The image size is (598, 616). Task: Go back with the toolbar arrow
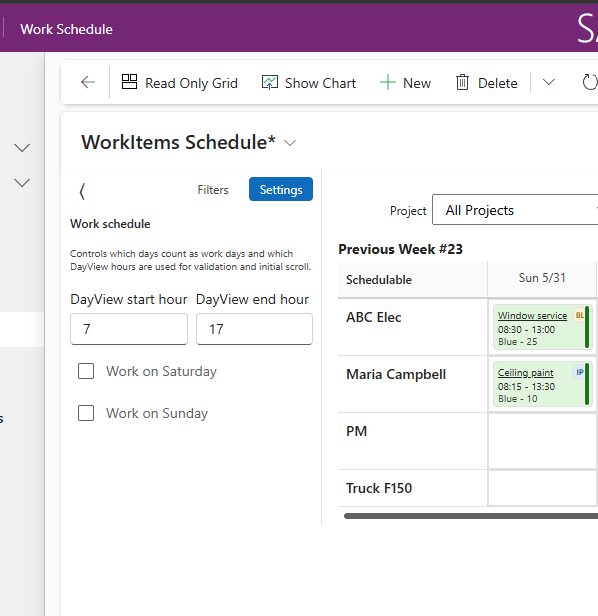click(88, 82)
